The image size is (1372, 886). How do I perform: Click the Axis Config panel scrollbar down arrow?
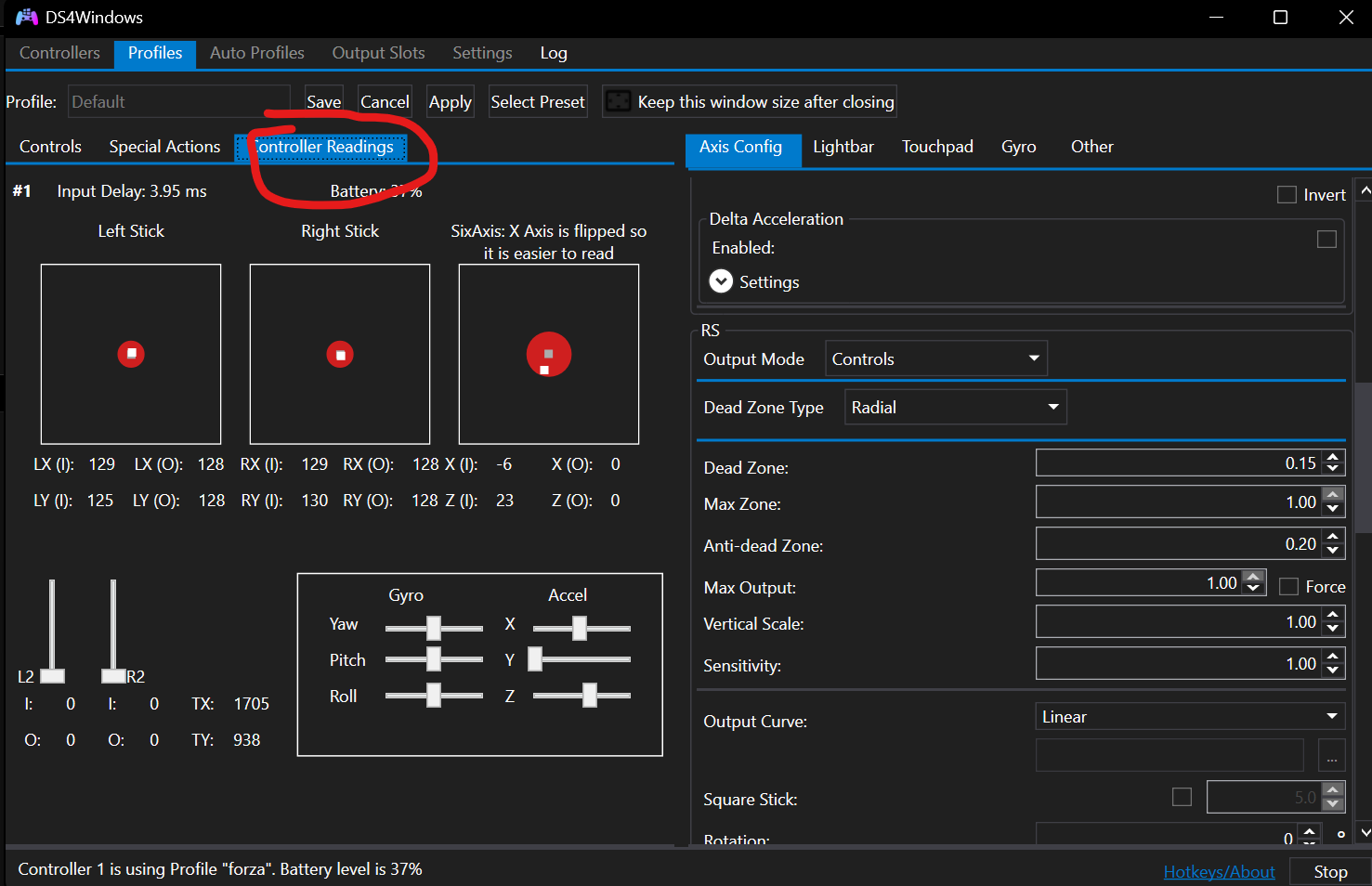point(1364,832)
